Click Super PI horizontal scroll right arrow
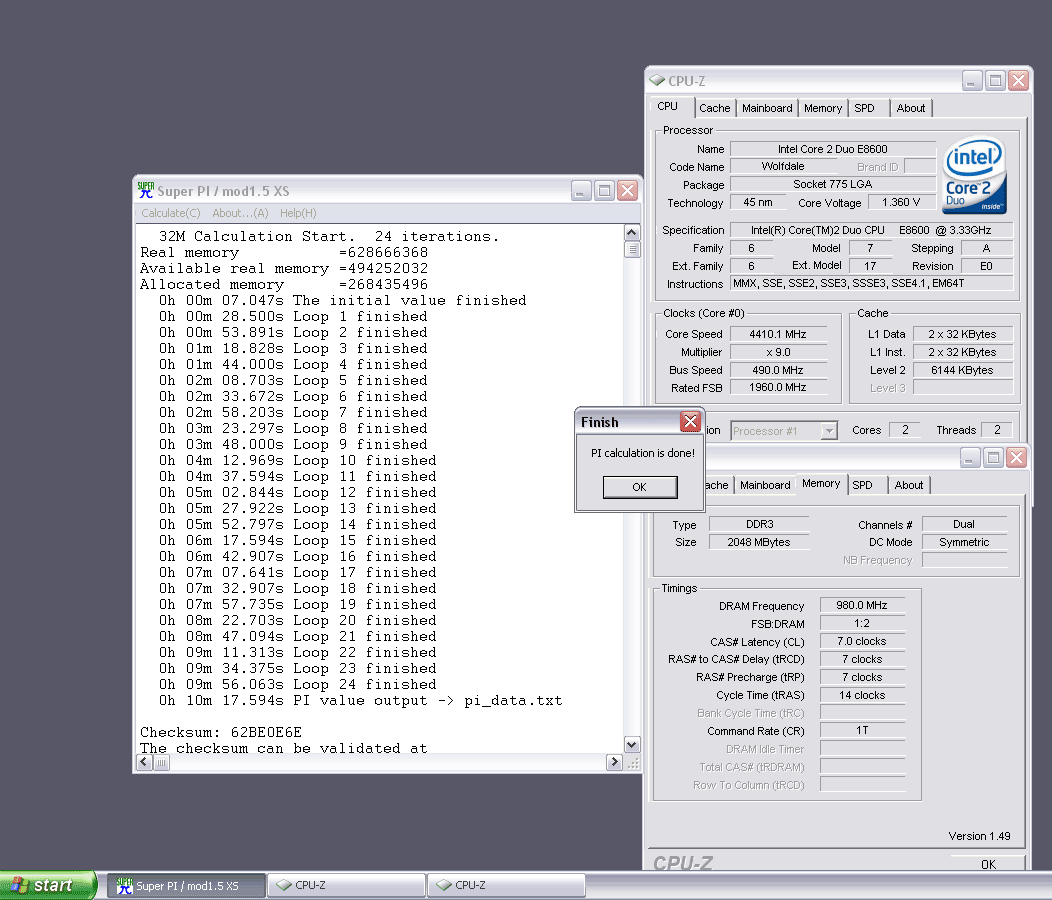 614,762
